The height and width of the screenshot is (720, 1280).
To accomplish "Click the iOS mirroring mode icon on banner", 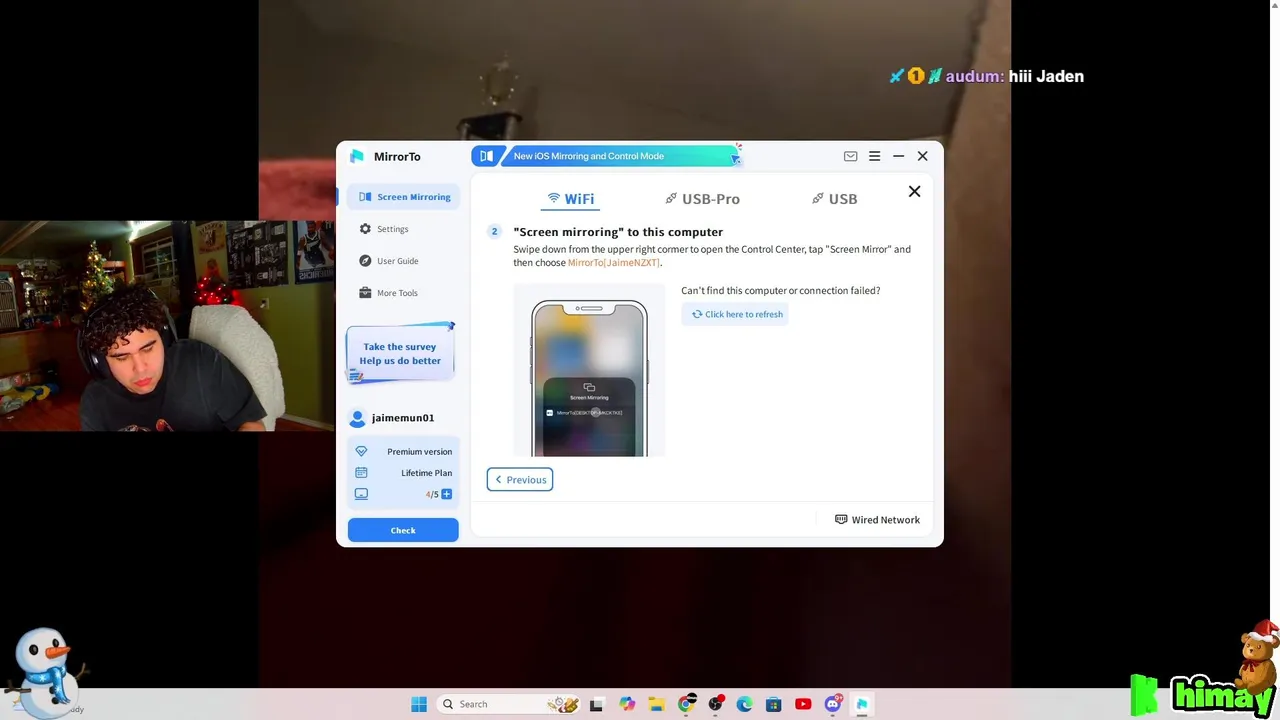I will coord(486,156).
